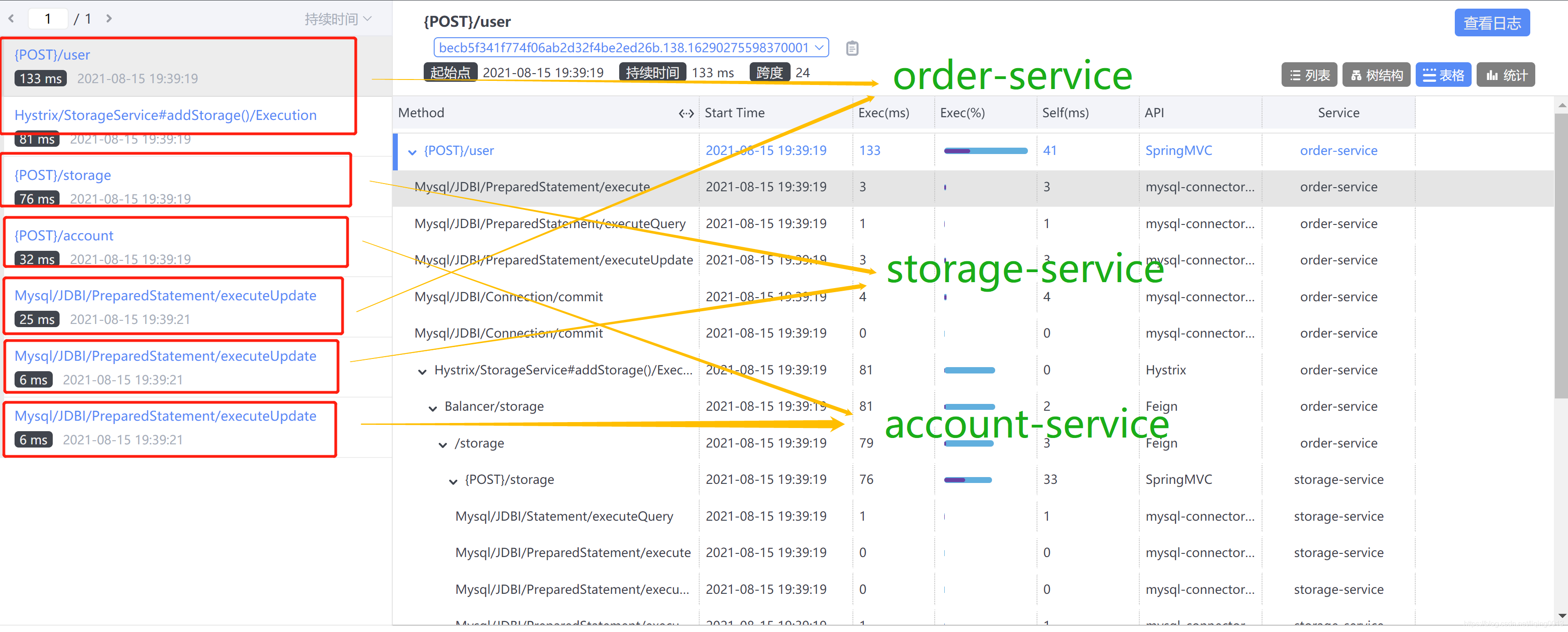Select Mysql/JDBI/Statement/executeQuery storage-service row
1568x632 pixels.
tap(973, 517)
